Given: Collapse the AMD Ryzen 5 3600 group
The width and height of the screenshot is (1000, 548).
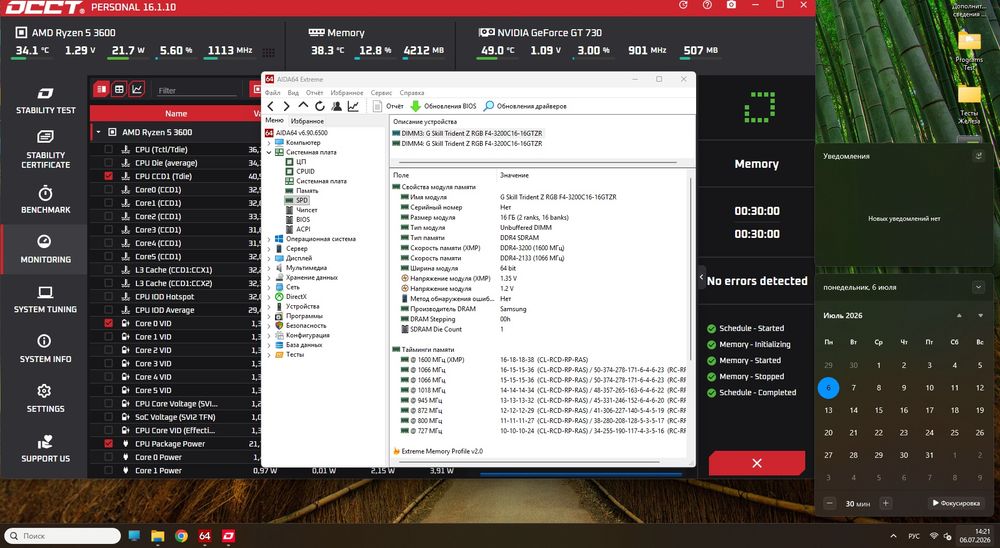Looking at the screenshot, I should coord(99,132).
